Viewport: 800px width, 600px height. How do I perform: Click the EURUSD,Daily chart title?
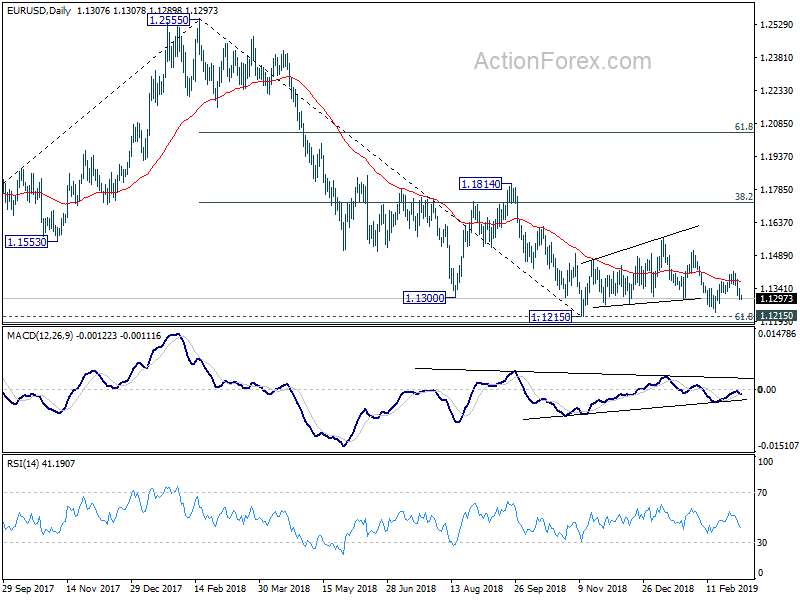pos(39,11)
